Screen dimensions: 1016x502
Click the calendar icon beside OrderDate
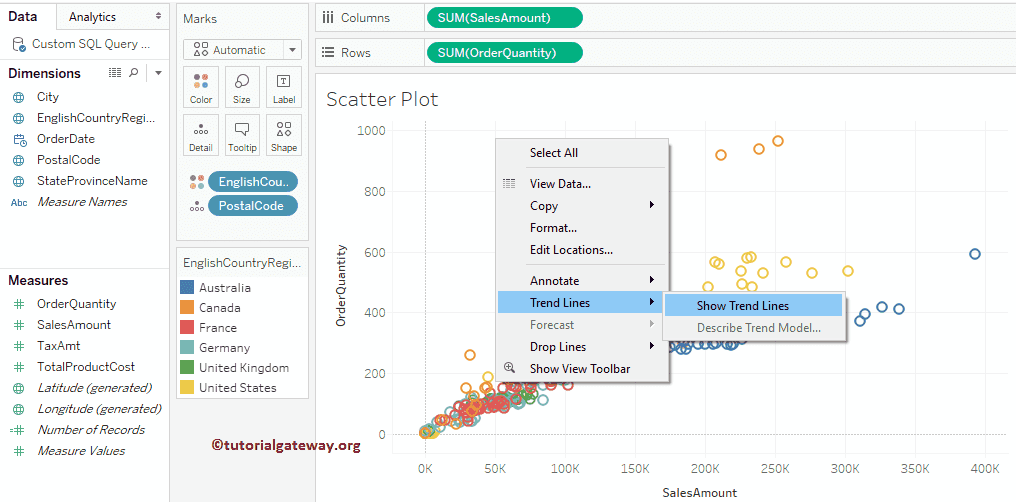tap(19, 139)
